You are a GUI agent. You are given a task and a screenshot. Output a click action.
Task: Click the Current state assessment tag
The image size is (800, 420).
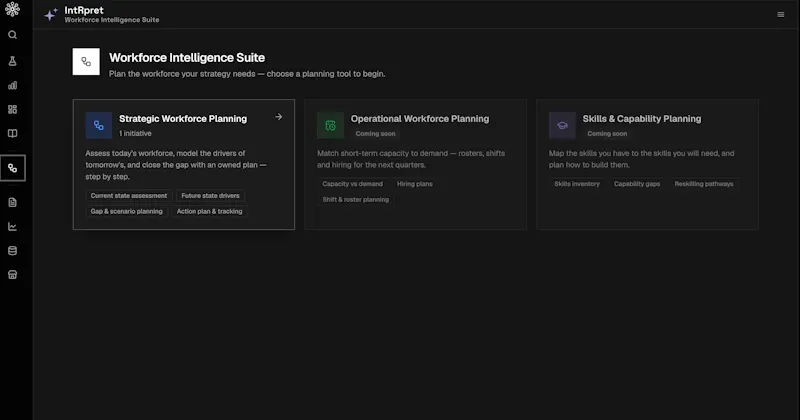[129, 195]
